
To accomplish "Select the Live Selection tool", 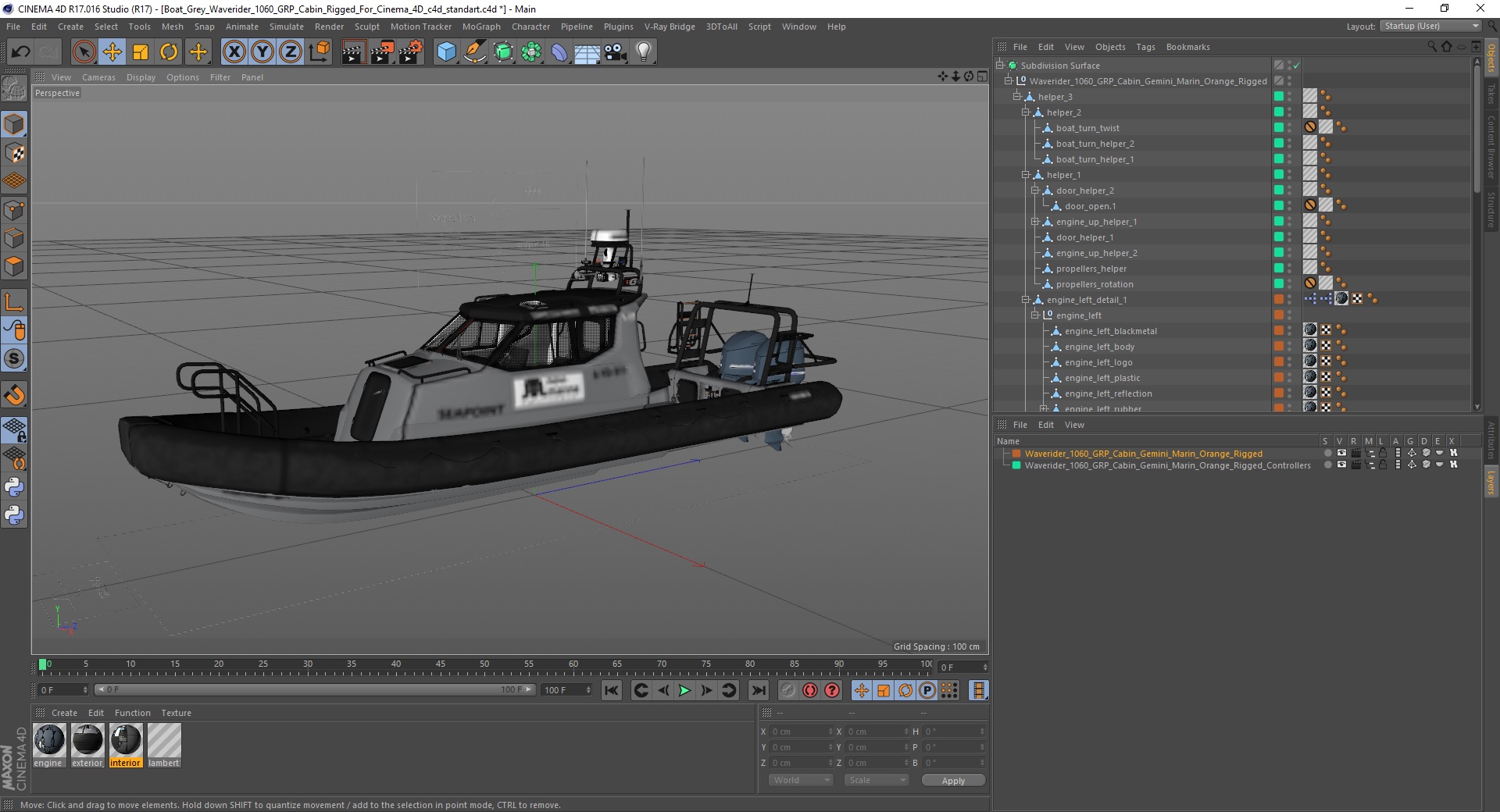I will pos(84,52).
